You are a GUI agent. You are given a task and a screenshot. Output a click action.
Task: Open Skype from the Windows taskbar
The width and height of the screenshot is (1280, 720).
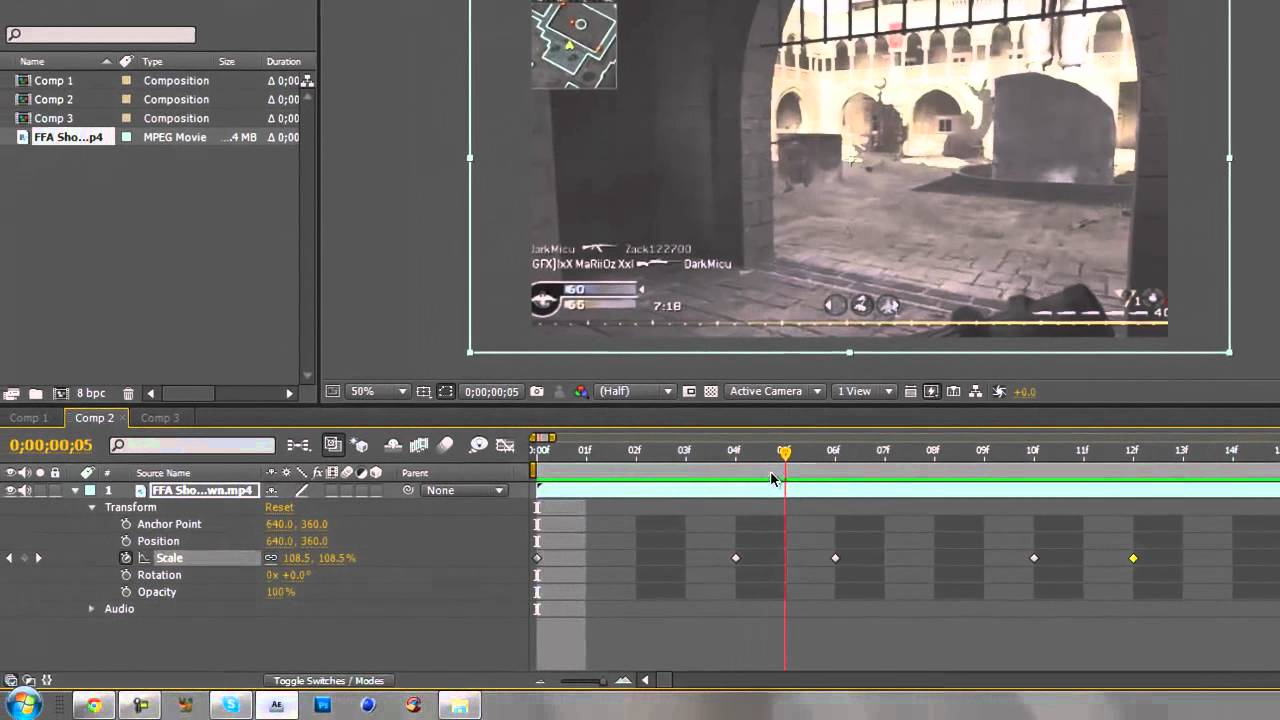(231, 705)
